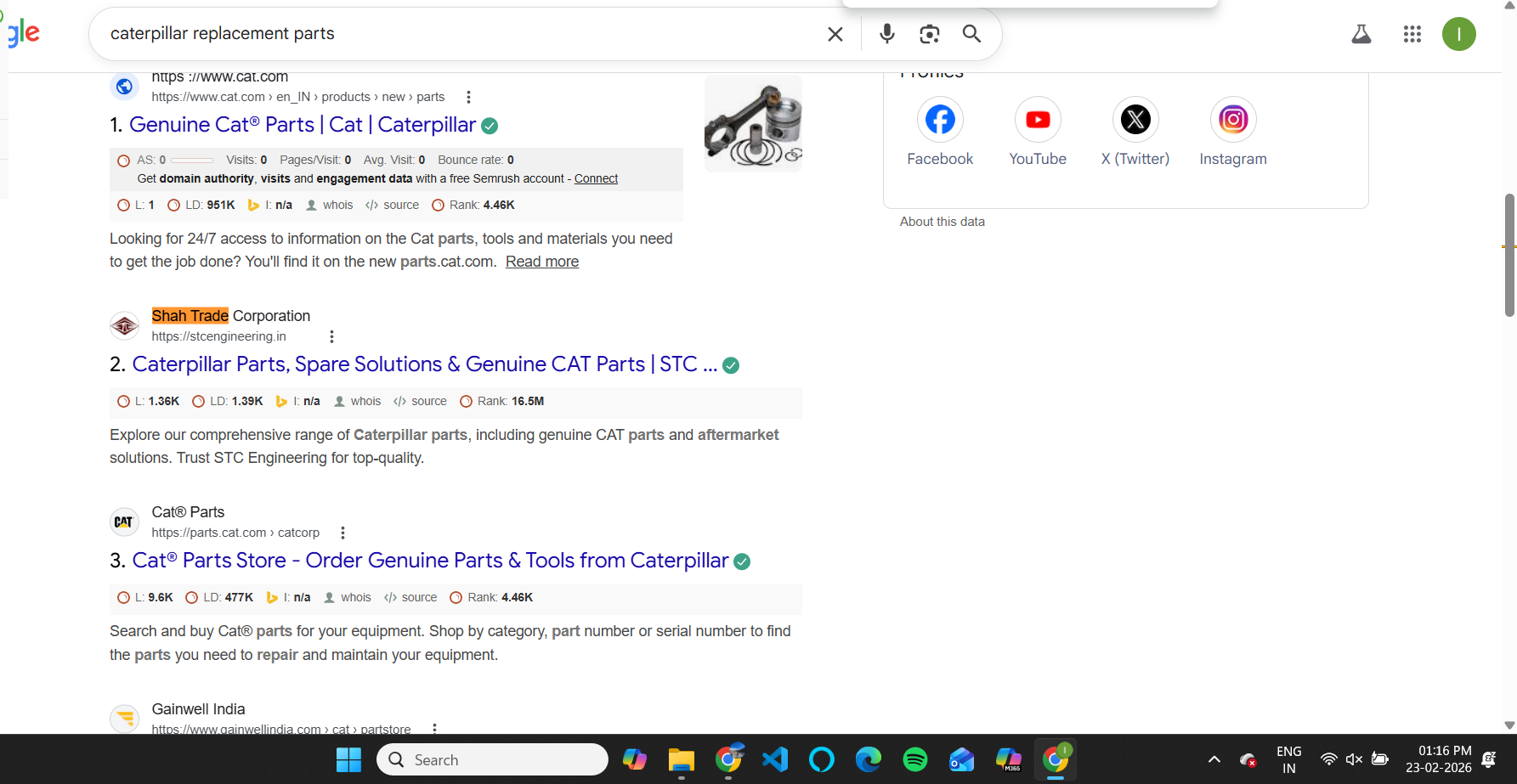
Task: Open the Google apps grid
Action: coord(1412,34)
